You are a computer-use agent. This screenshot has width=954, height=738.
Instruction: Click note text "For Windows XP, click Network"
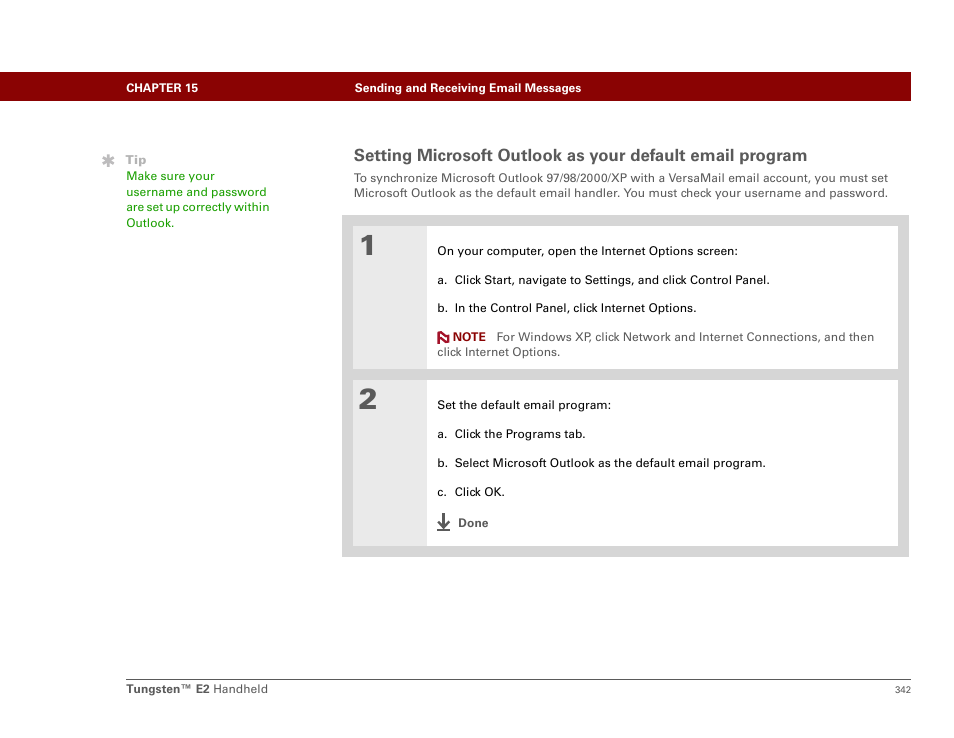[685, 337]
